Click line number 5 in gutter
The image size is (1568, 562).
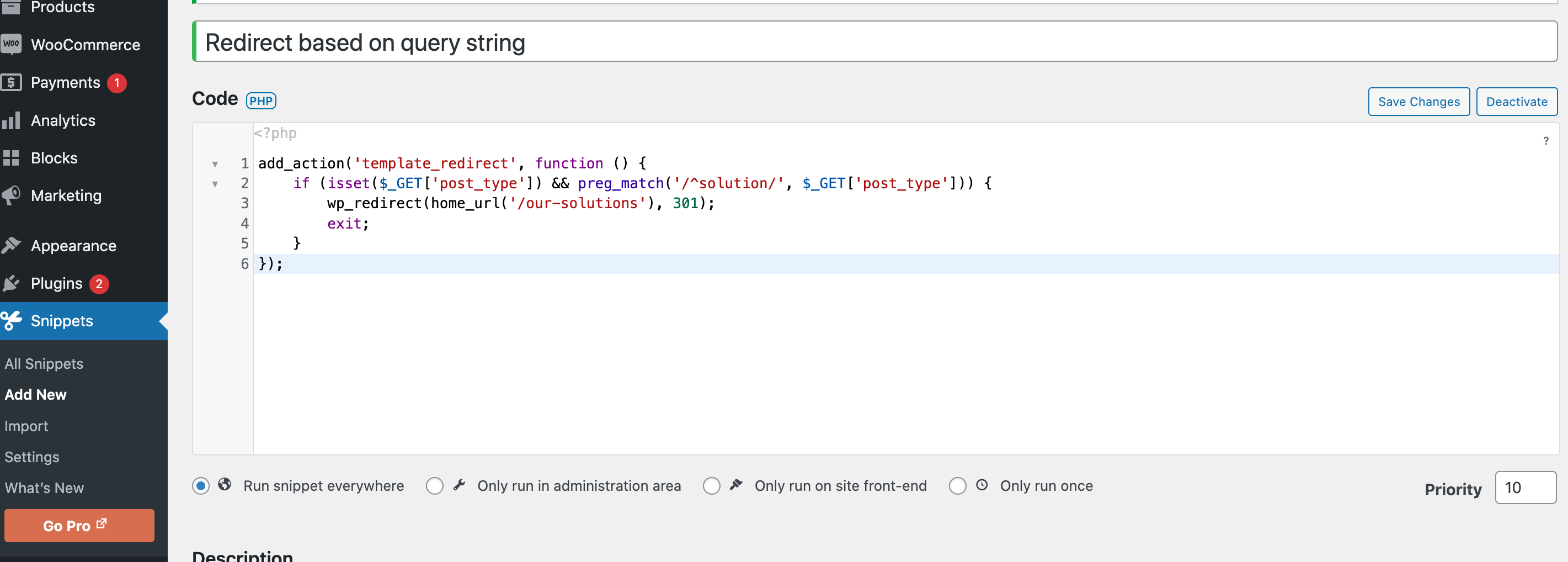(x=245, y=243)
